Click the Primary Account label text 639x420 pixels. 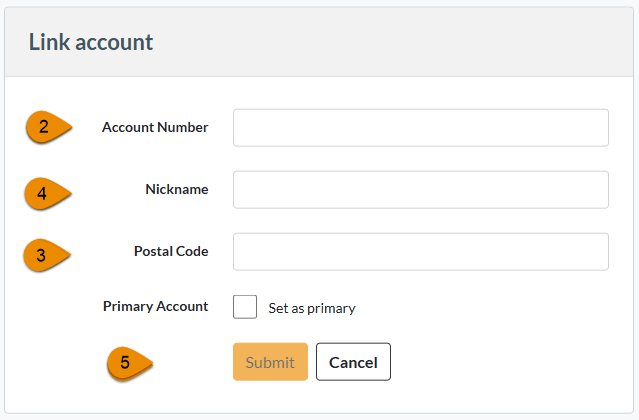tap(155, 307)
